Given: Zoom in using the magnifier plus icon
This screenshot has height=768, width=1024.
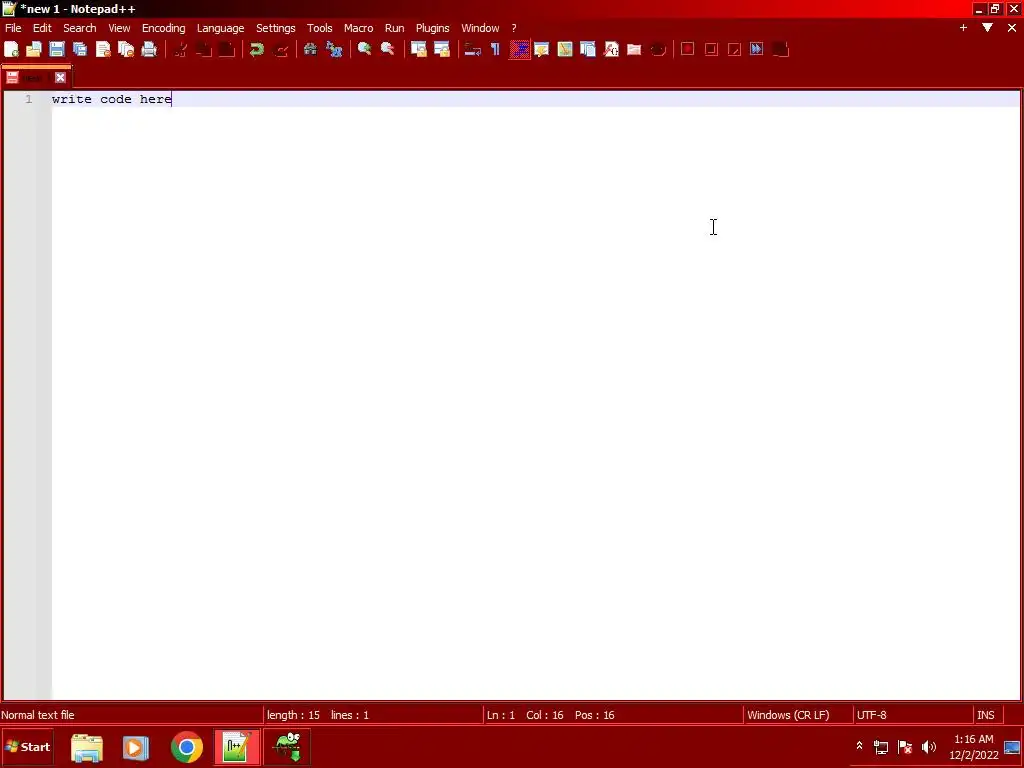Looking at the screenshot, I should 364,49.
